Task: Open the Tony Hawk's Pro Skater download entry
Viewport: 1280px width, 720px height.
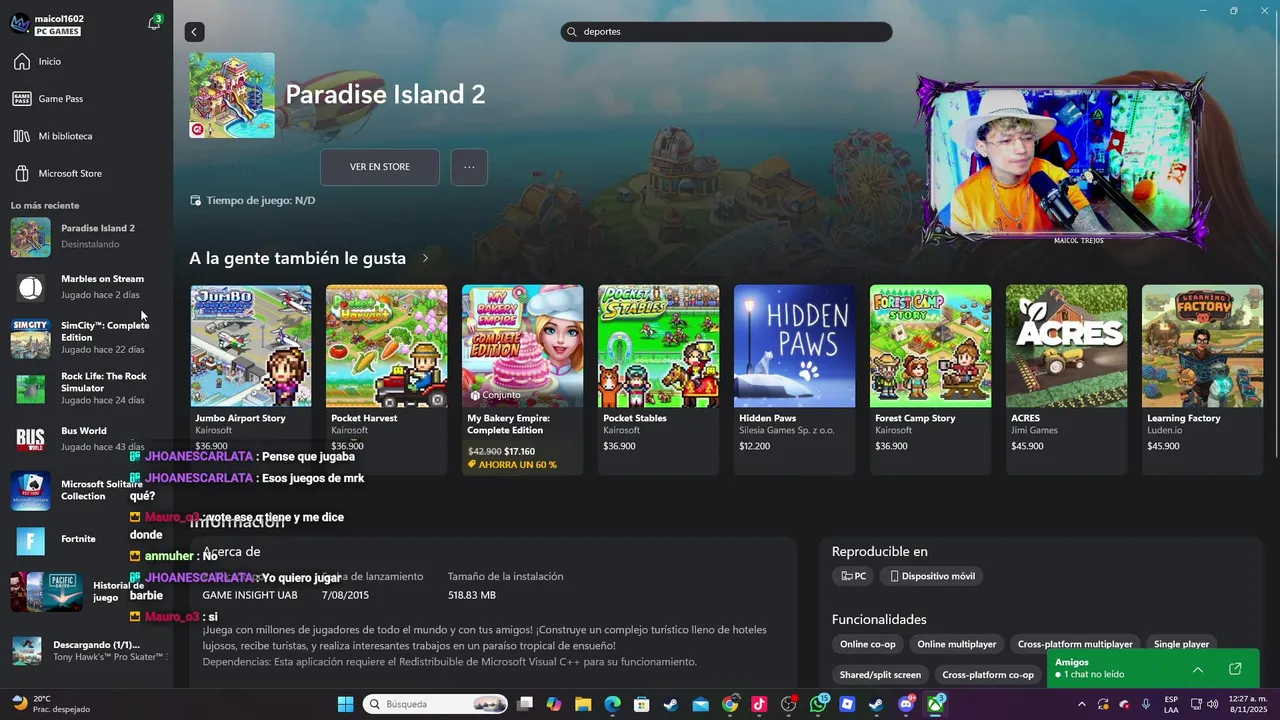Action: click(x=90, y=651)
